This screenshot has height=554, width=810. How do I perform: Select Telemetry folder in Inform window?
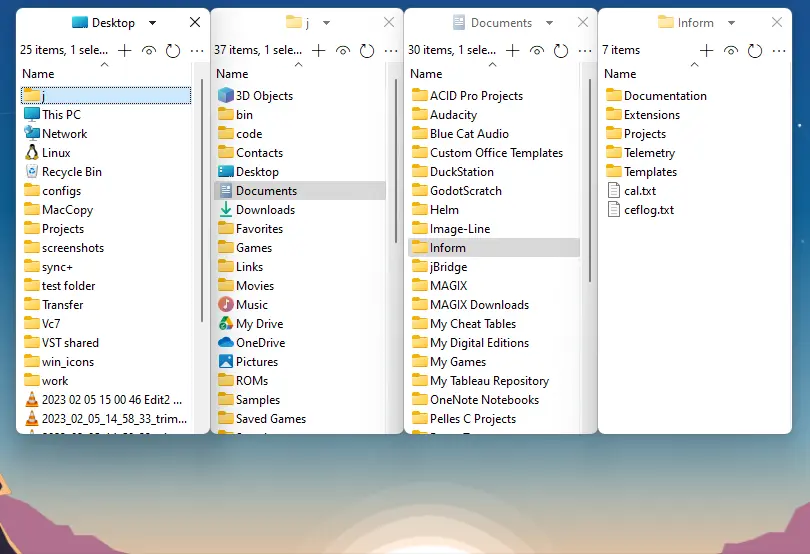click(641, 153)
